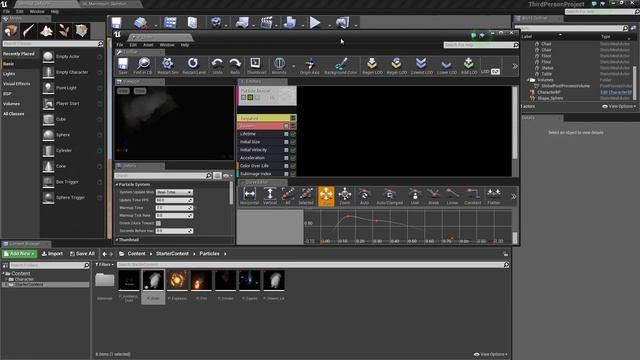Open Cascade Asset menu
The image size is (640, 360).
148,45
